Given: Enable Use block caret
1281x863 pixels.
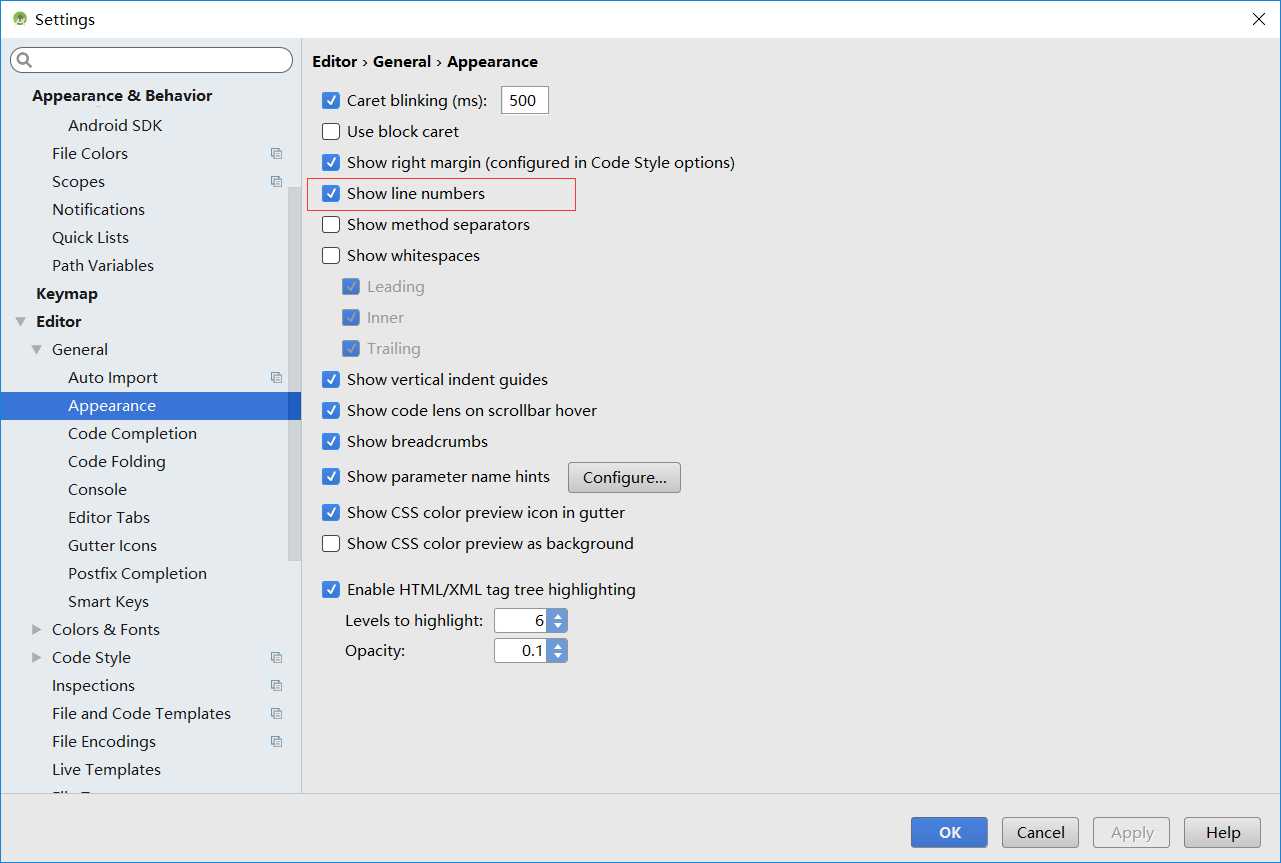Looking at the screenshot, I should (331, 131).
